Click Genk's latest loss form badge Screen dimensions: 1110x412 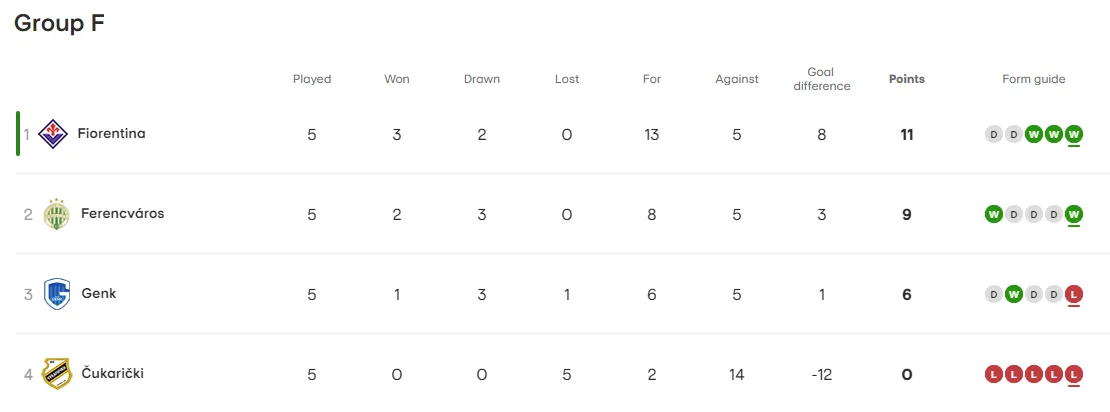[x=1074, y=294]
